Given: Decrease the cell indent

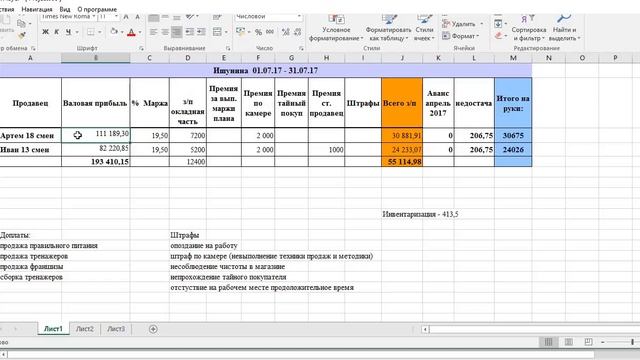Looking at the screenshot, I should (189, 32).
